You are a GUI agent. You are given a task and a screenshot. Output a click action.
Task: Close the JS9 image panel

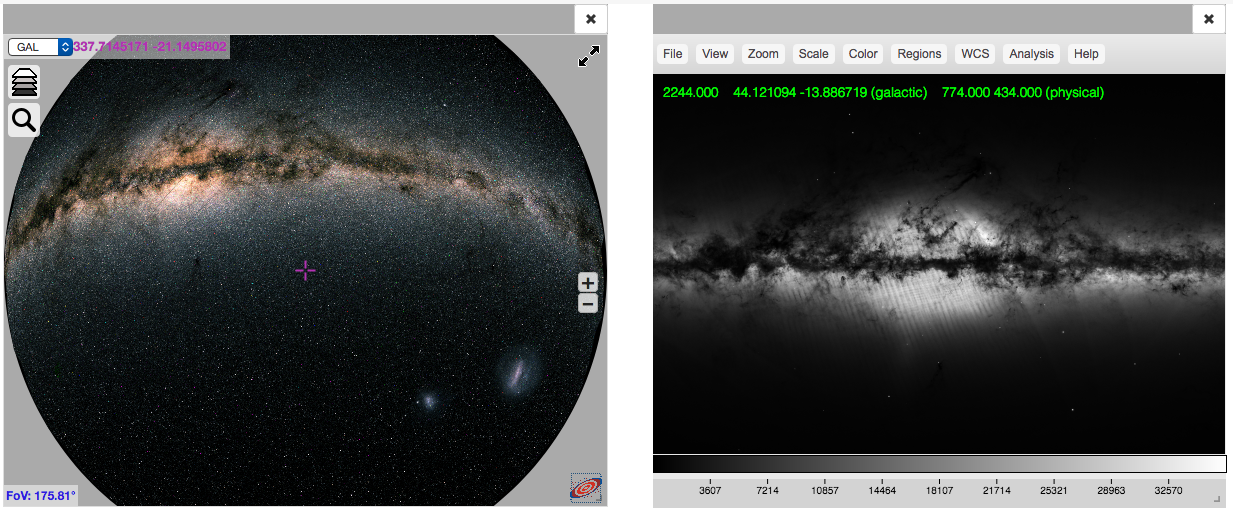[1209, 19]
